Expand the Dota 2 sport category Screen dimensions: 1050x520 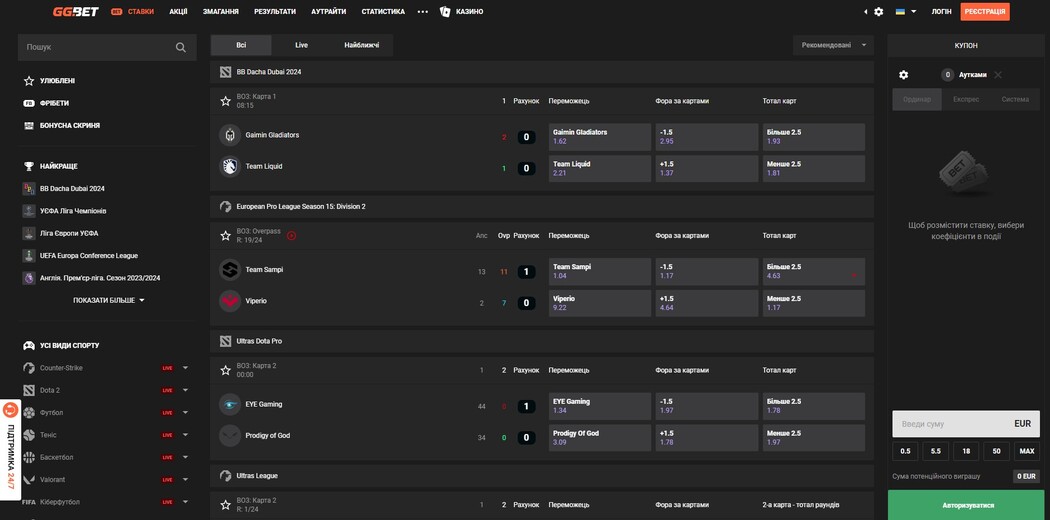(x=185, y=390)
